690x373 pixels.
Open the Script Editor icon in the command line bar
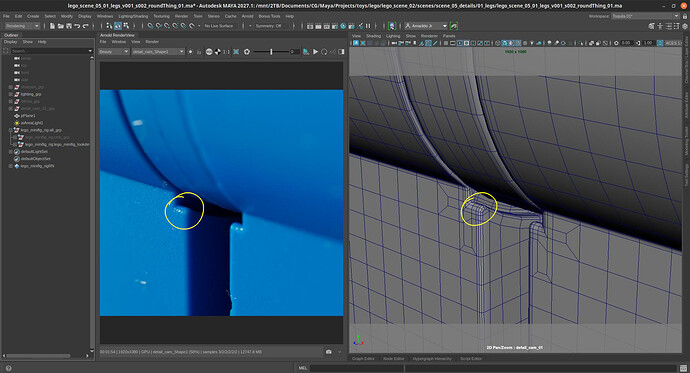683,368
